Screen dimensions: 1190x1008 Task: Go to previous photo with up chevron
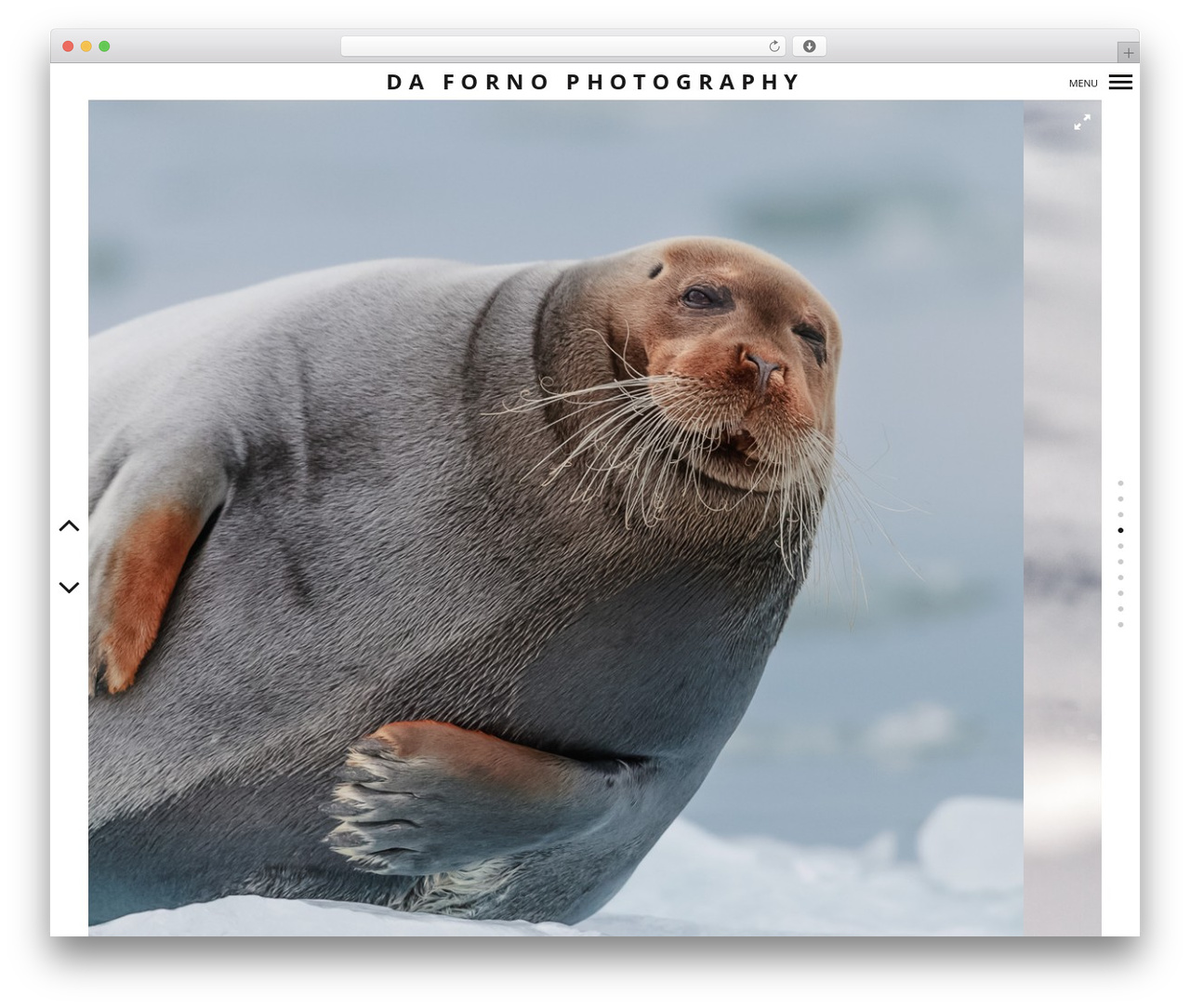[x=69, y=526]
